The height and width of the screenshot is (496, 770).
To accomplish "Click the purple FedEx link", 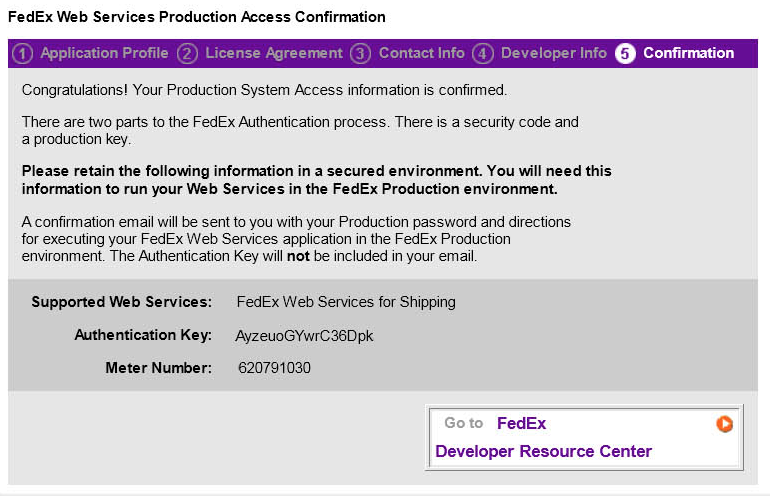I will (x=521, y=423).
